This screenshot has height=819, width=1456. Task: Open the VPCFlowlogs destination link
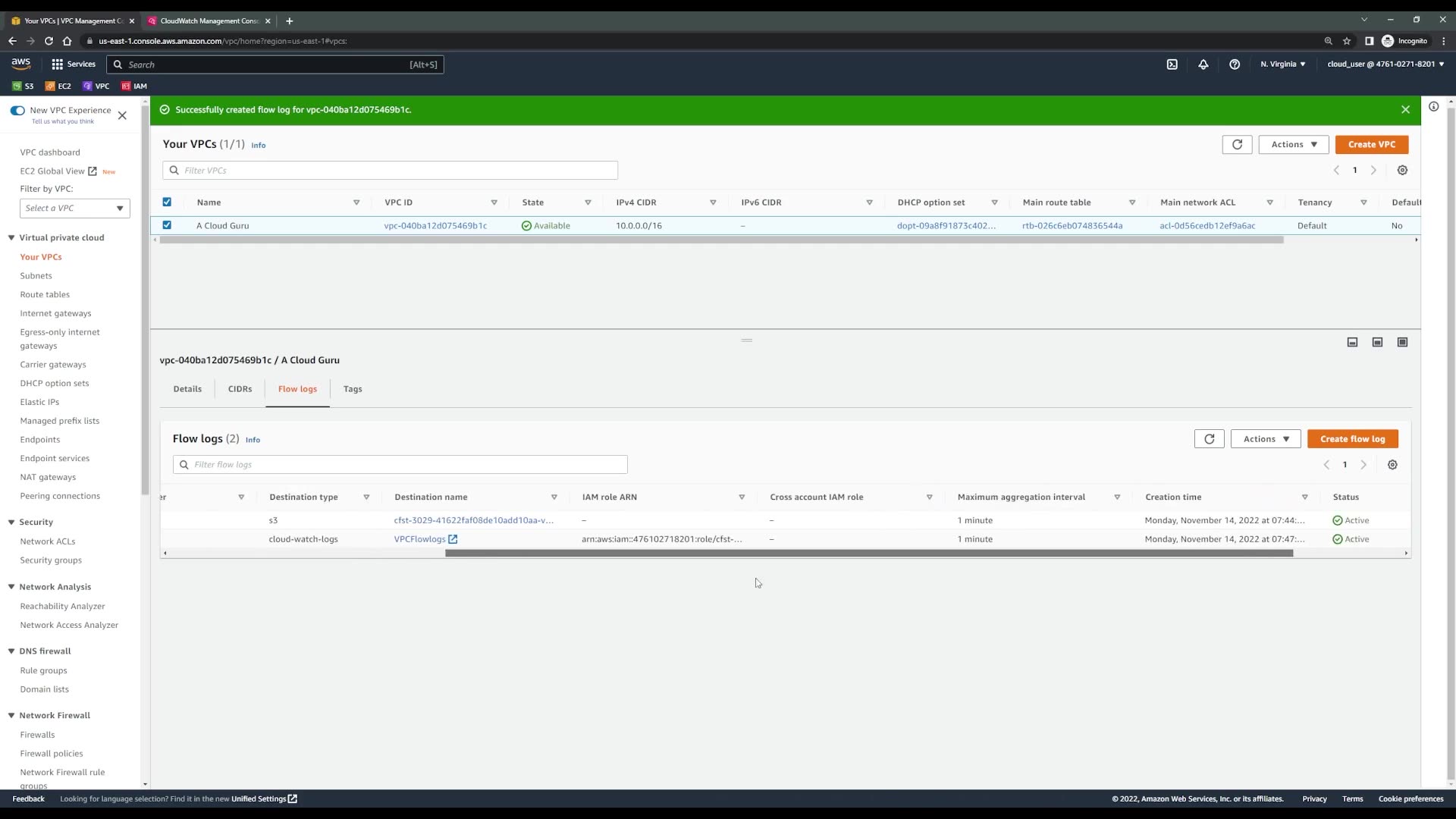419,539
